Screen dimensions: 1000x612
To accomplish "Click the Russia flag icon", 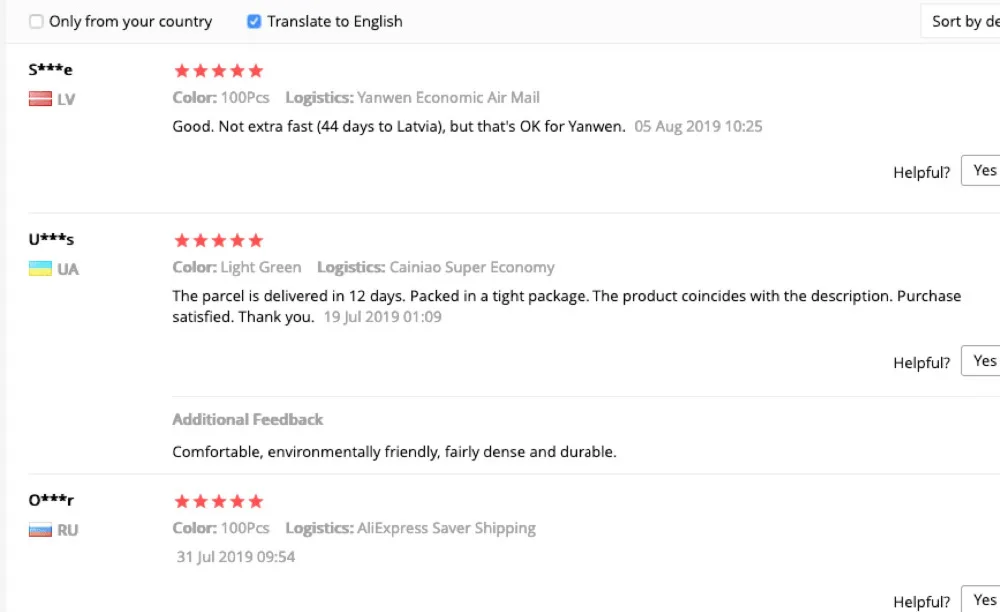I will click(x=40, y=530).
